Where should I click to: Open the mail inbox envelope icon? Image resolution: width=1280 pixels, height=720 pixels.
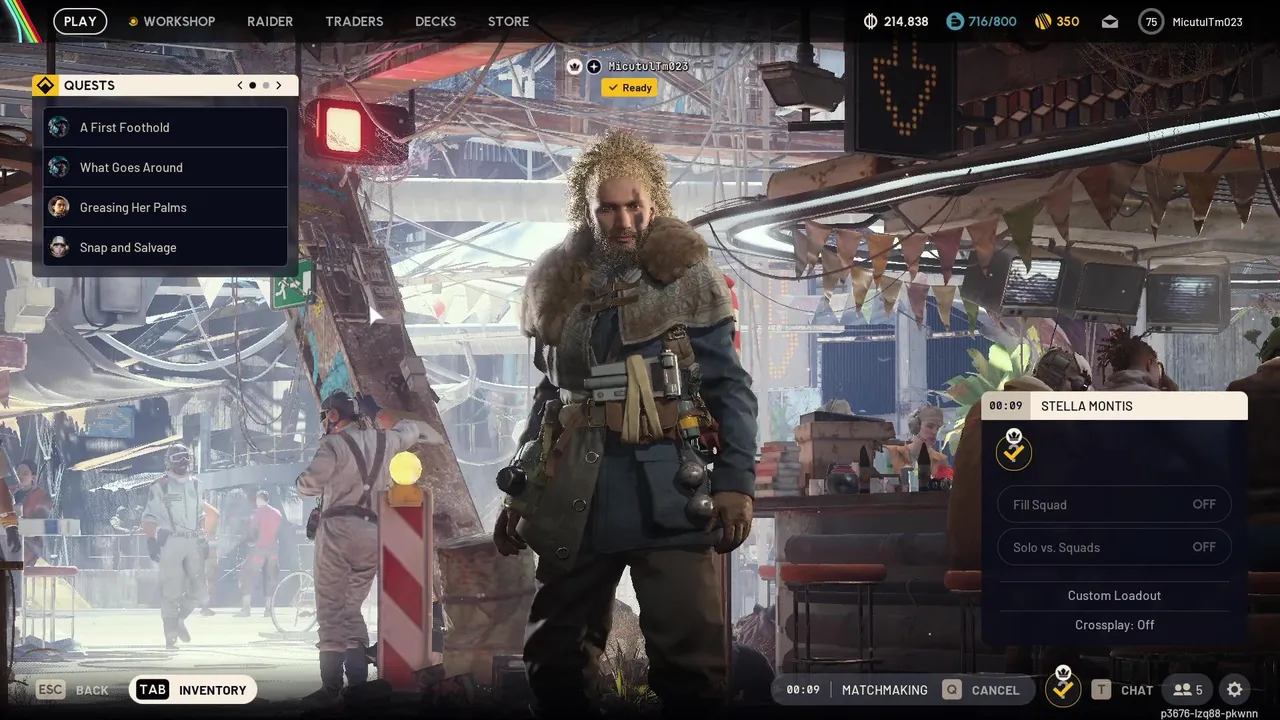pyautogui.click(x=1110, y=21)
